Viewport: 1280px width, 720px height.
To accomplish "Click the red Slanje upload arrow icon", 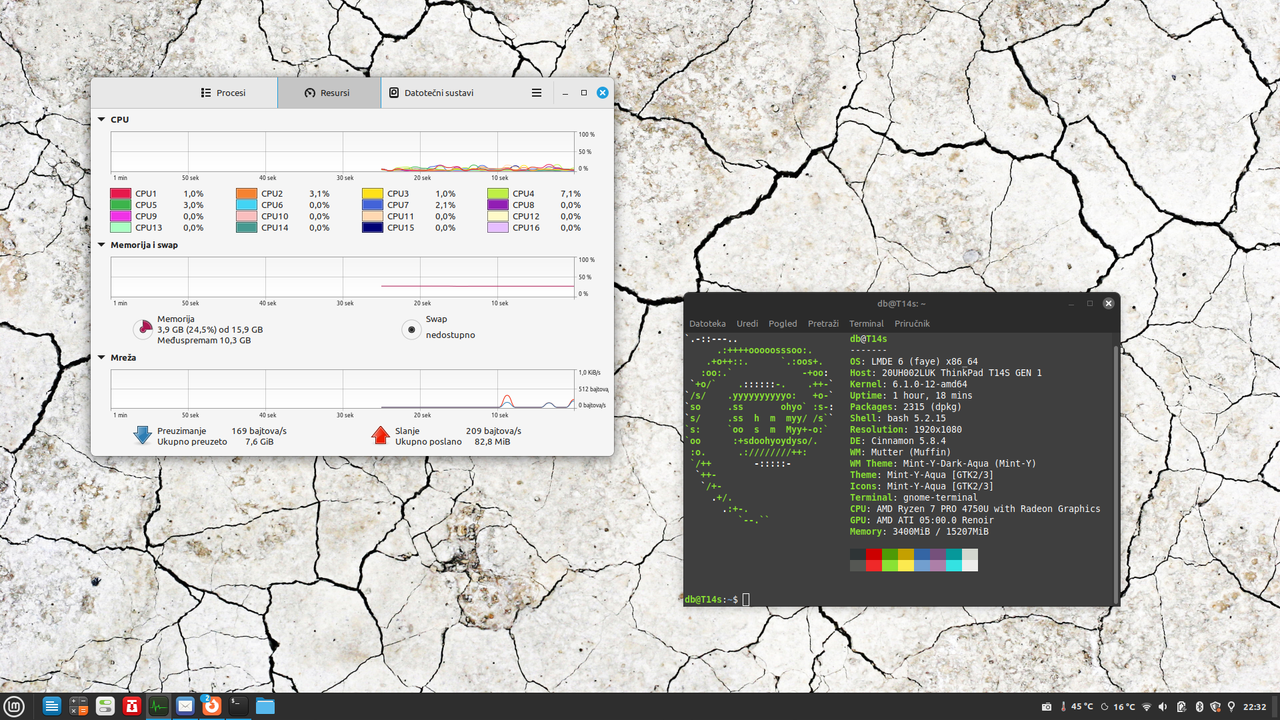I will pyautogui.click(x=380, y=435).
